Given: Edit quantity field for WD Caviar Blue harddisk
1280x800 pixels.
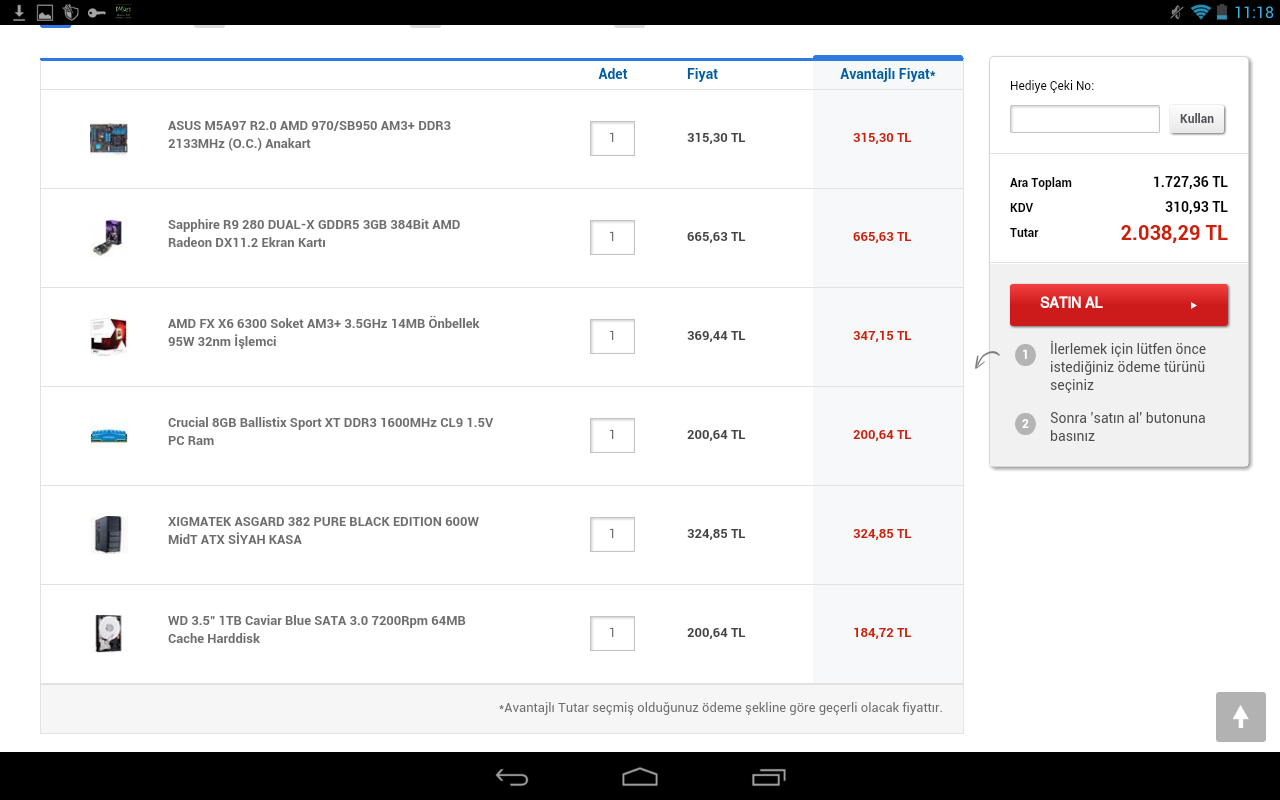Looking at the screenshot, I should [x=612, y=633].
